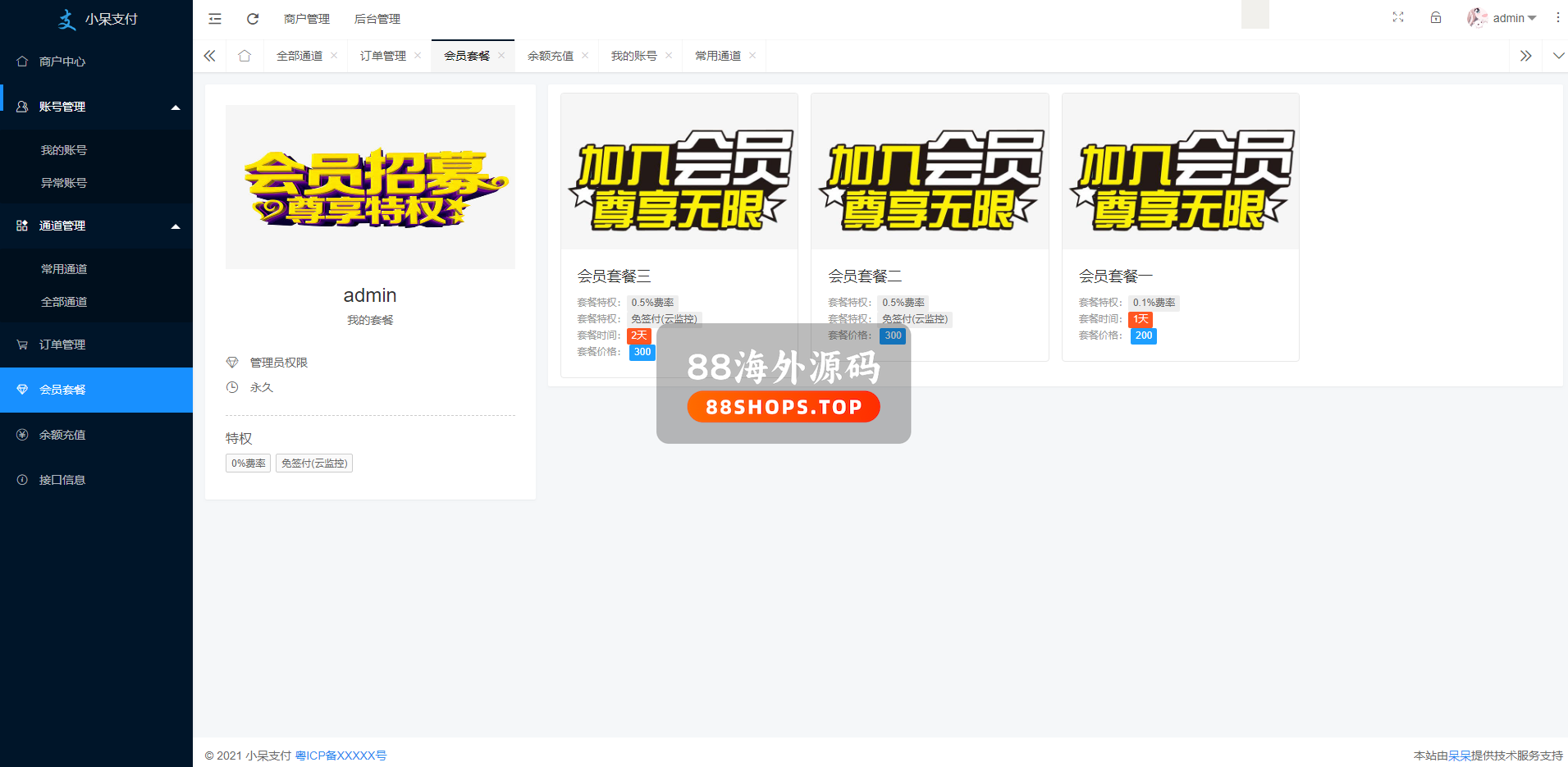Select 余额充值 in the sidebar

pos(62,435)
